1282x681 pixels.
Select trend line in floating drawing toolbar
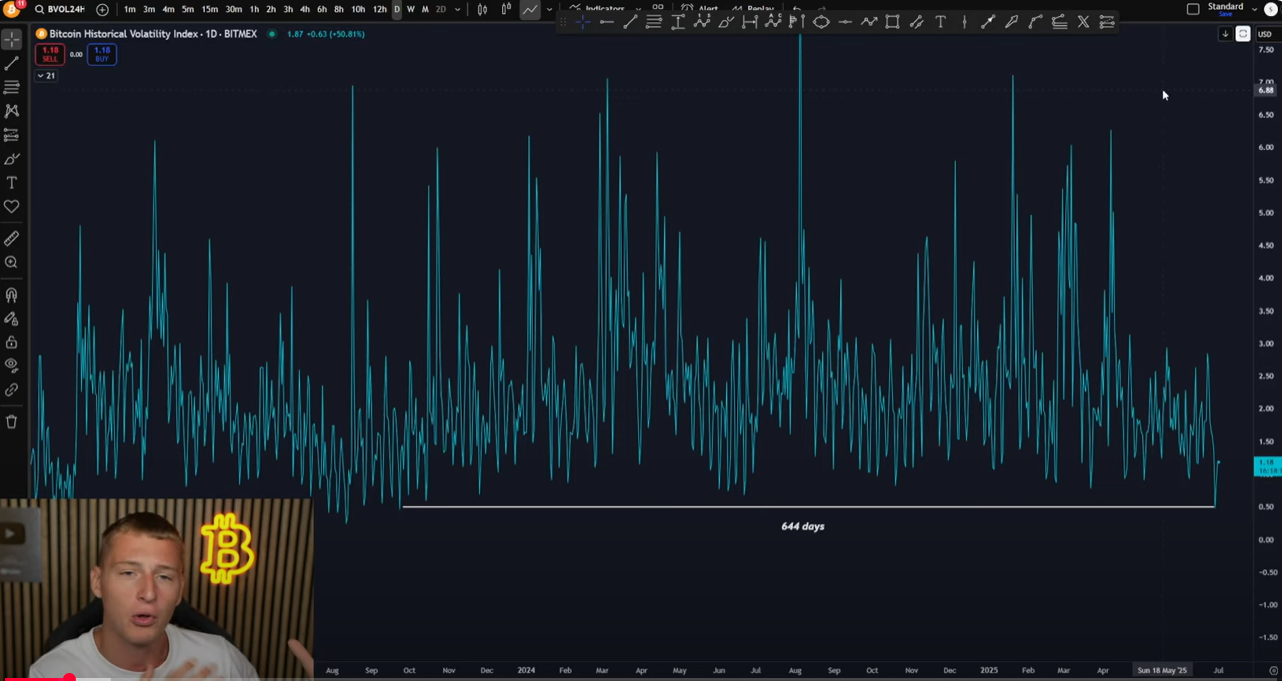630,22
